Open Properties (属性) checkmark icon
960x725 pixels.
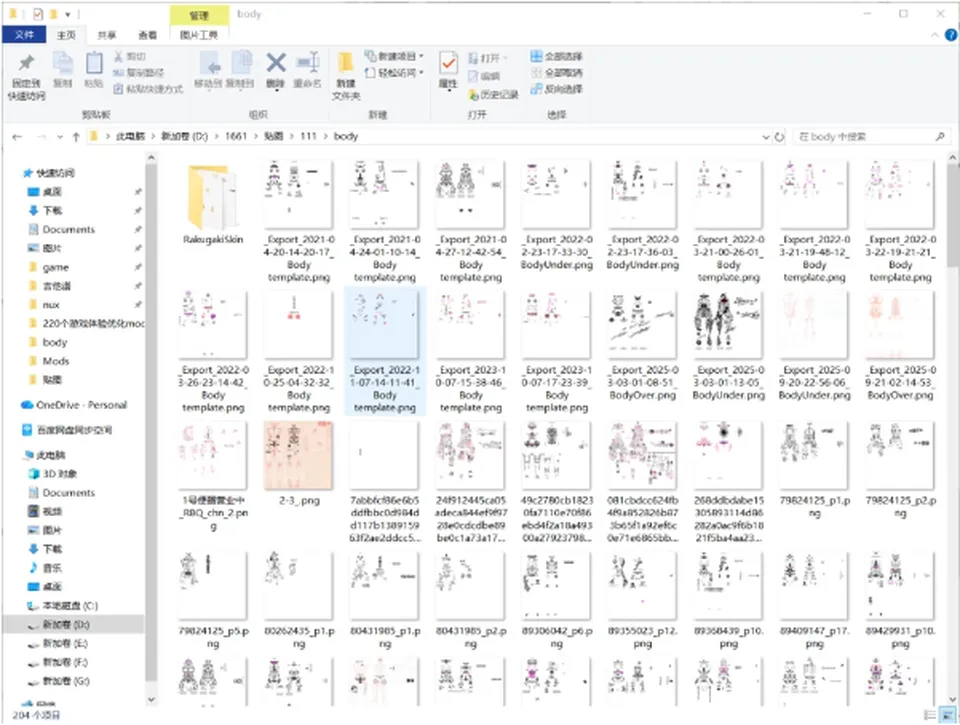click(448, 63)
